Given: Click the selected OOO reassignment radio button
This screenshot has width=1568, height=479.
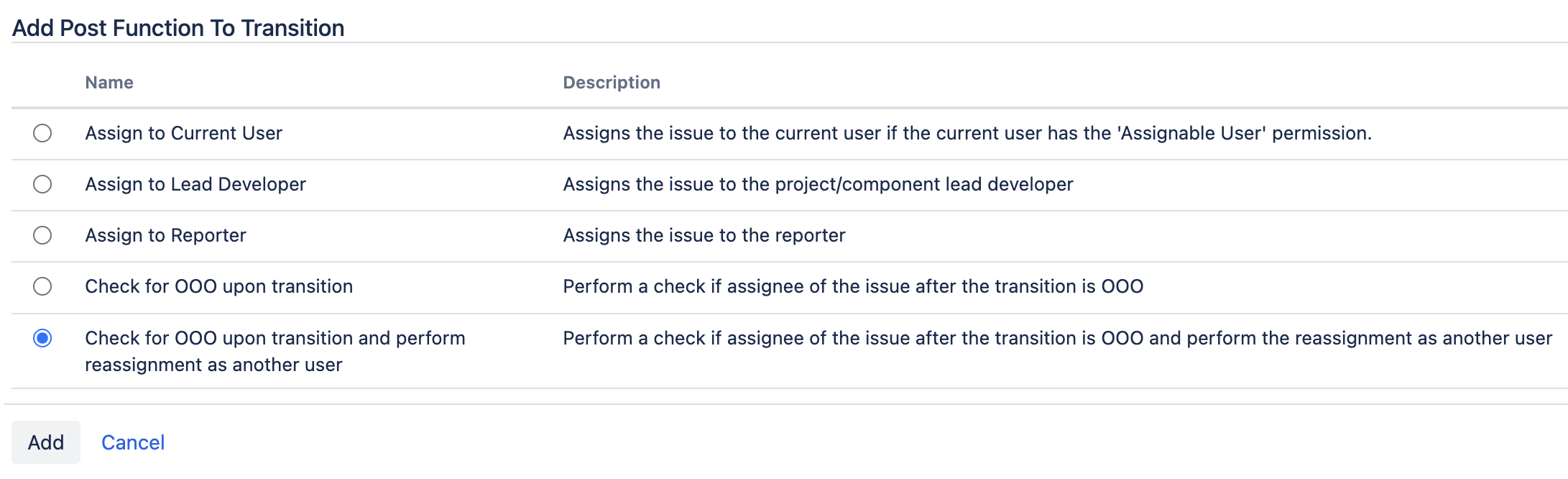Looking at the screenshot, I should [x=42, y=338].
